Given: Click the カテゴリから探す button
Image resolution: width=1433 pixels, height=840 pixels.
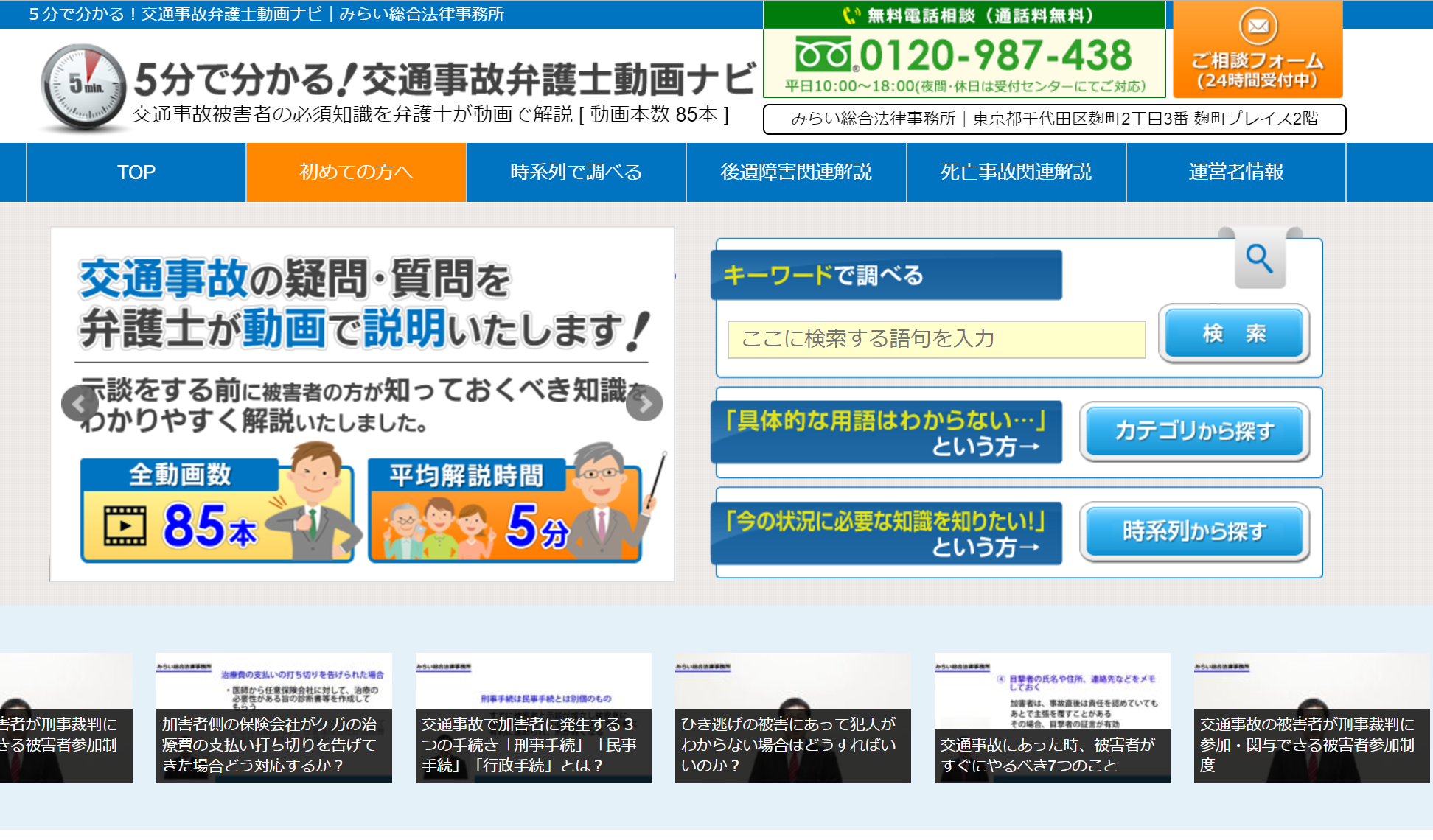Looking at the screenshot, I should click(1194, 431).
